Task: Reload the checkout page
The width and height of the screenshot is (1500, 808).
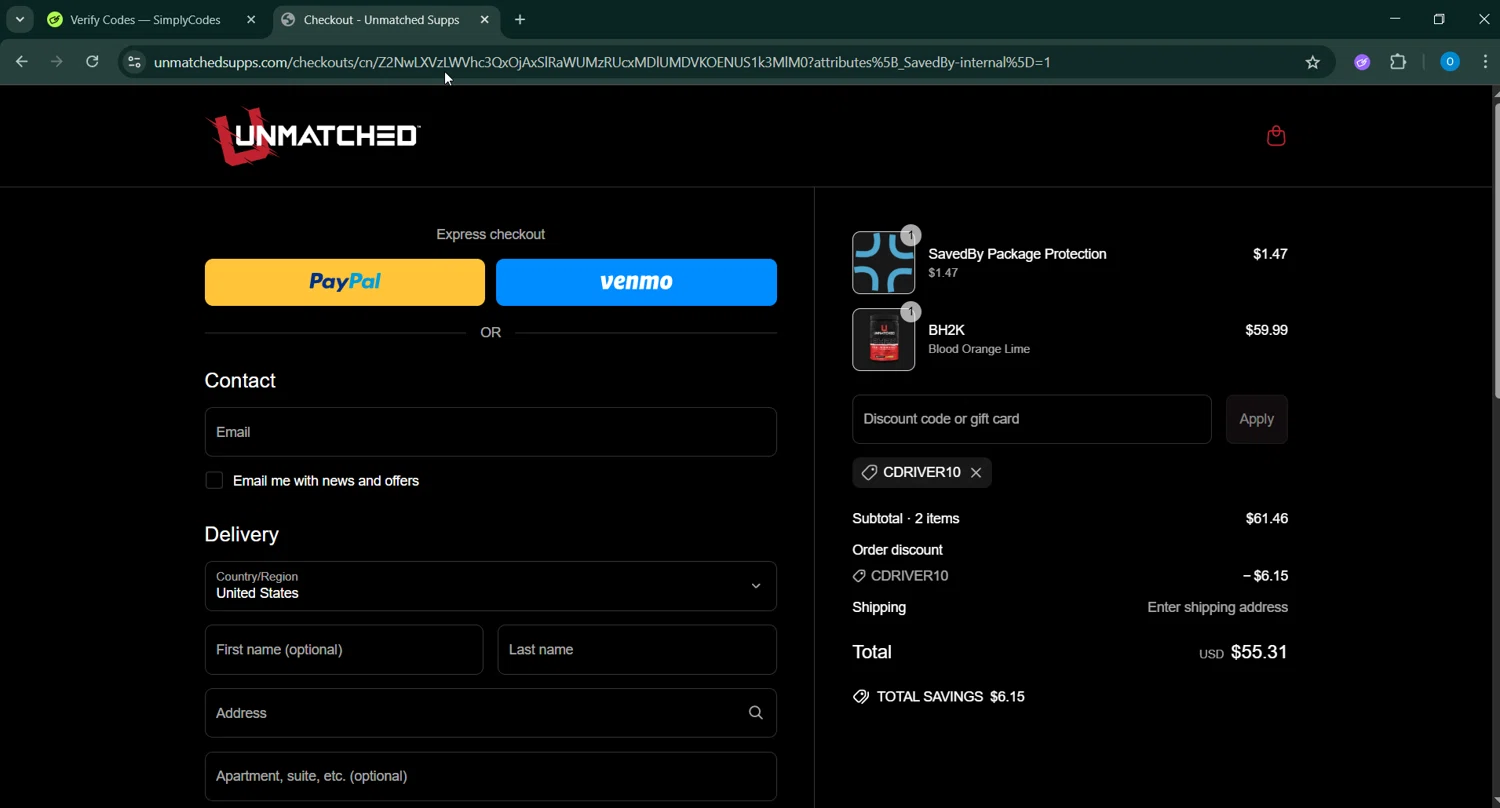Action: 92,62
